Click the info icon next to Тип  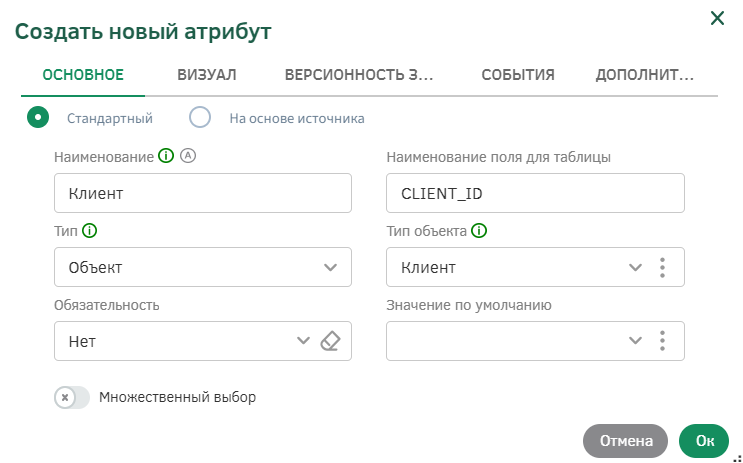coord(89,231)
